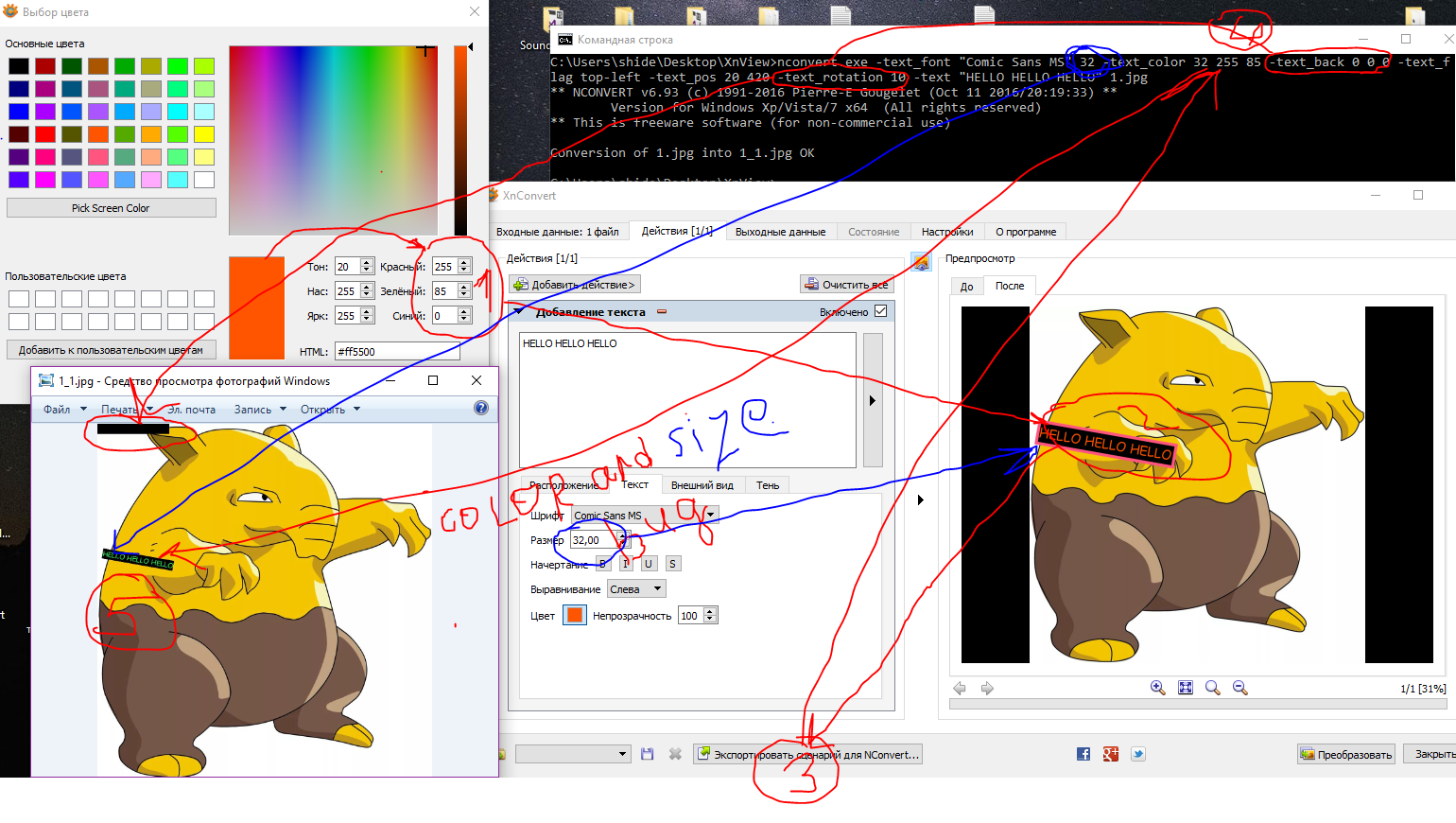Screen dimensions: 1456x823
Task: Collapse the Добавление текста action section
Action: [517, 311]
